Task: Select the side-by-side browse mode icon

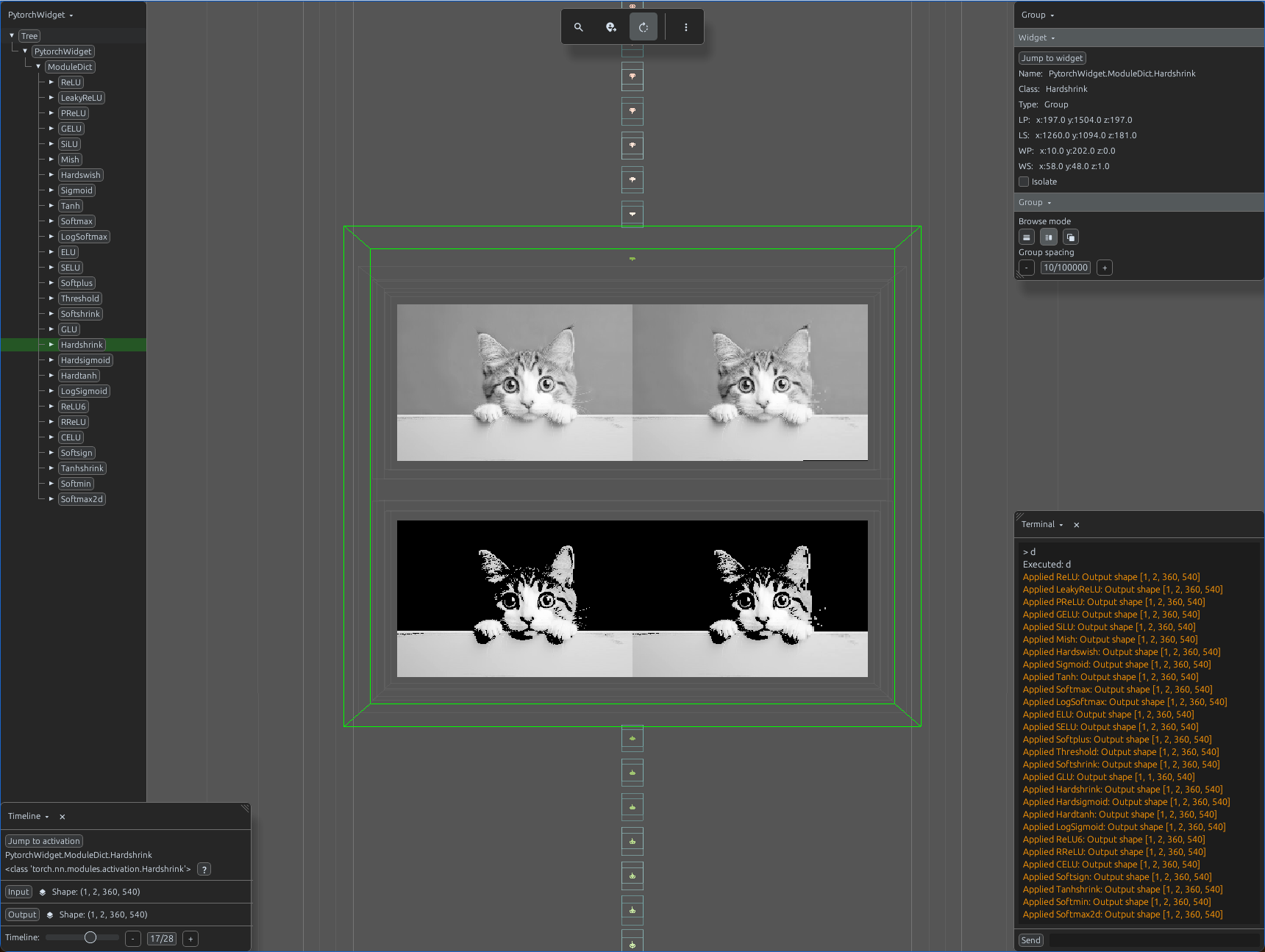Action: pos(1049,237)
